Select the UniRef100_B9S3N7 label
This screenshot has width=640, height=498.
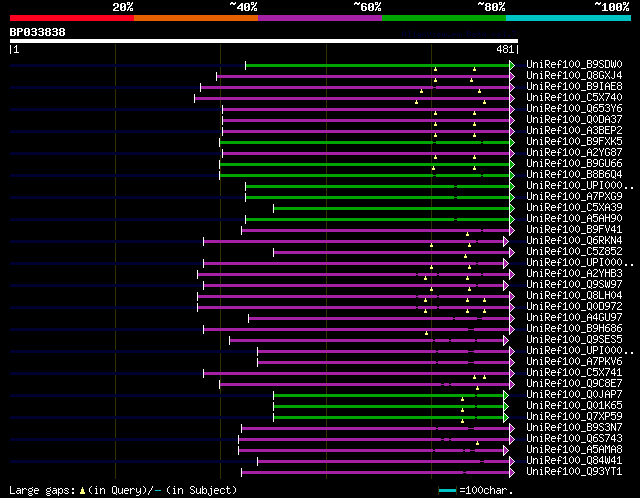tap(574, 428)
